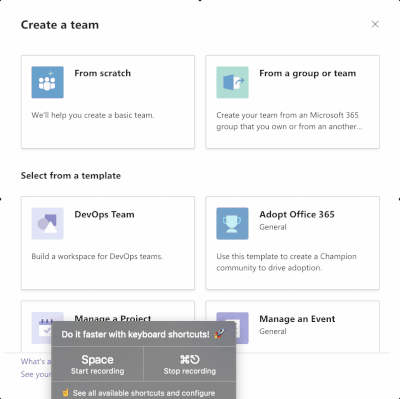Image resolution: width=400 pixels, height=399 pixels.
Task: Pick the DevOps Team template title
Action: [x=104, y=214]
